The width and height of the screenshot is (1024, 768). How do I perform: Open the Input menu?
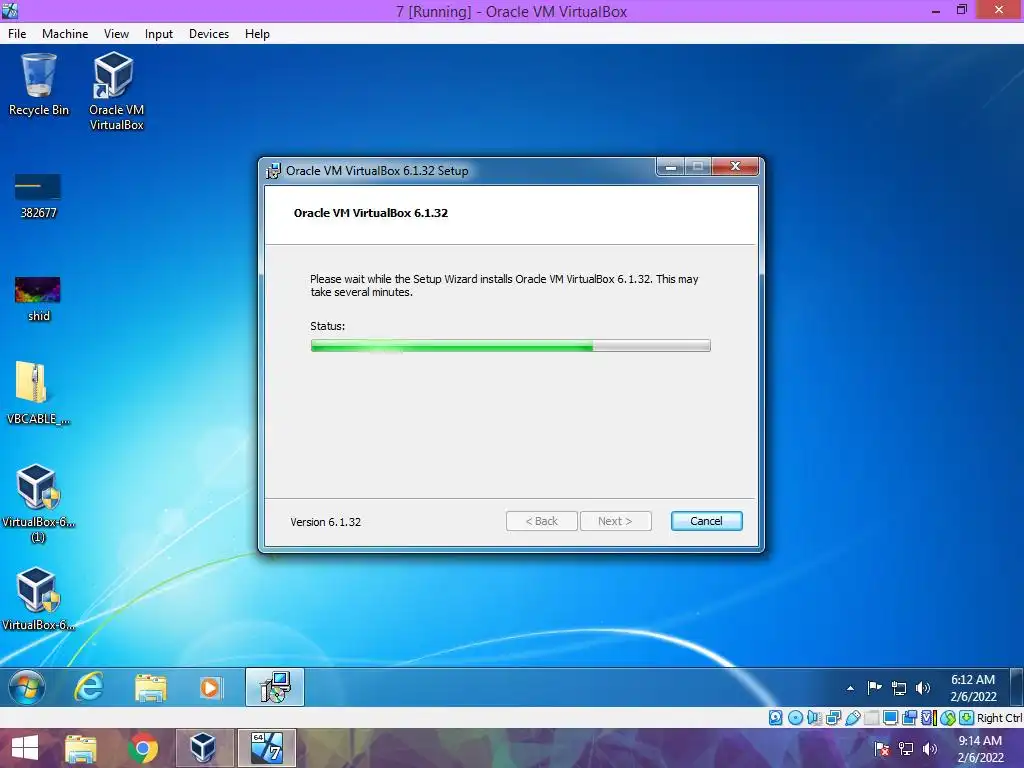tap(159, 34)
